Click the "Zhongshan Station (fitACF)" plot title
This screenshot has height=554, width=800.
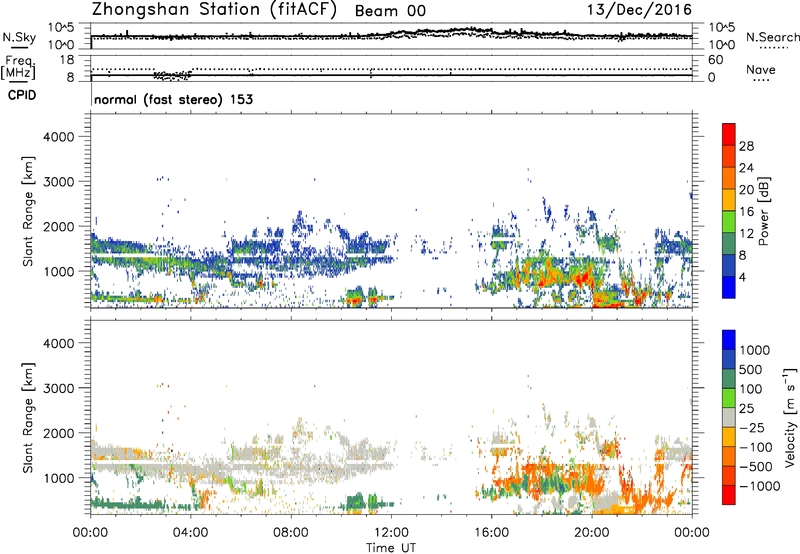[x=214, y=9]
